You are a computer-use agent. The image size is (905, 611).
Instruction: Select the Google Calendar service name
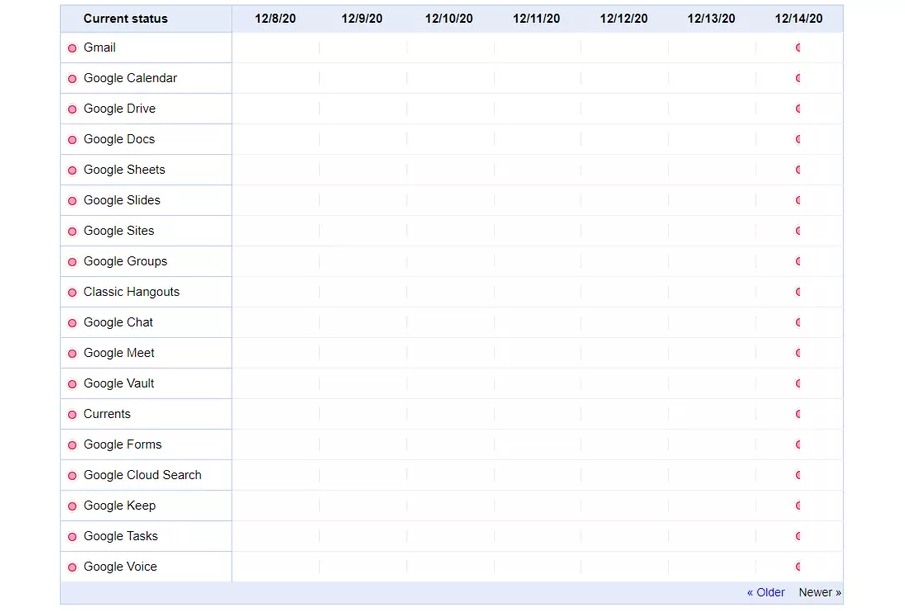[130, 78]
